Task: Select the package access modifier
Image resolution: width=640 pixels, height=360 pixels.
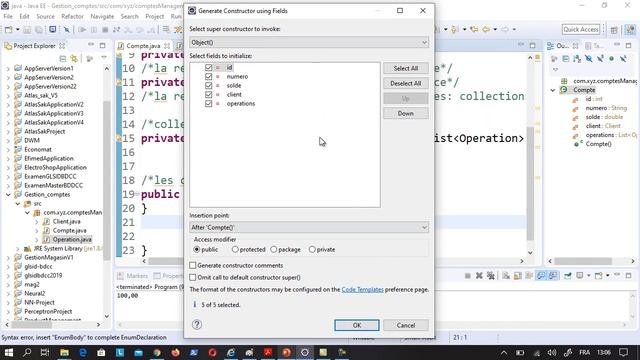Action: click(x=274, y=249)
